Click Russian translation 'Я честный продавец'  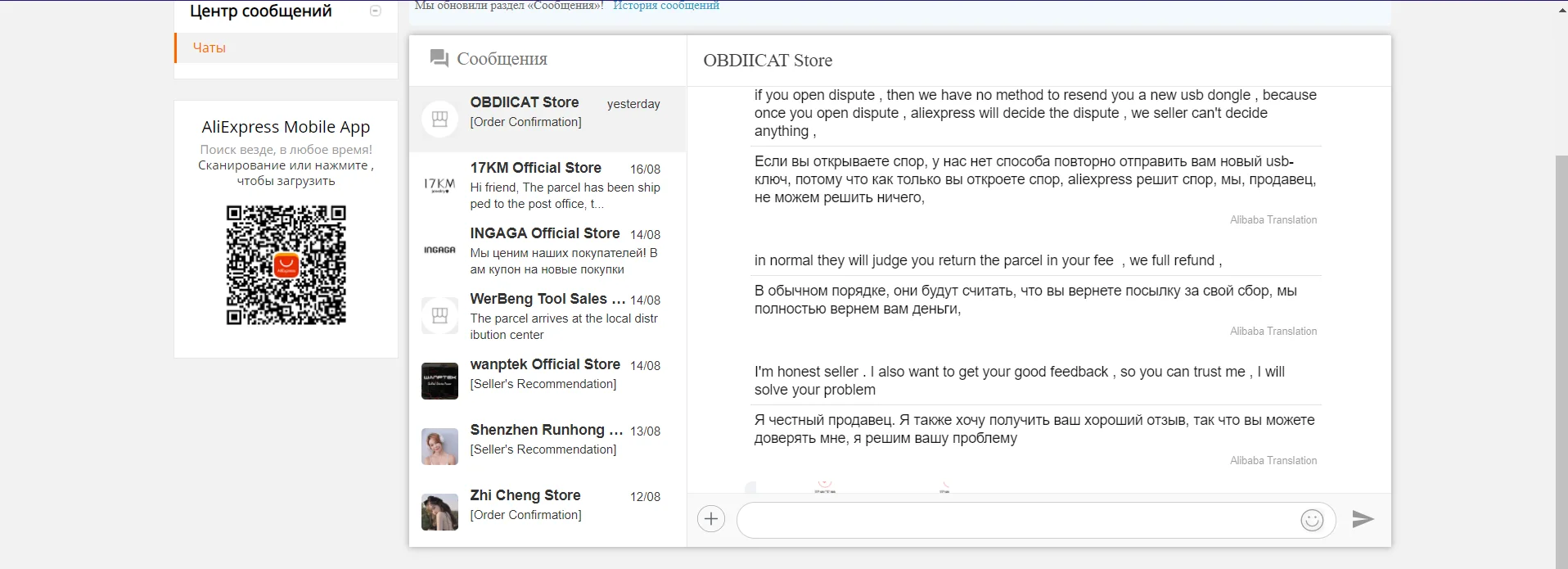tap(1034, 429)
